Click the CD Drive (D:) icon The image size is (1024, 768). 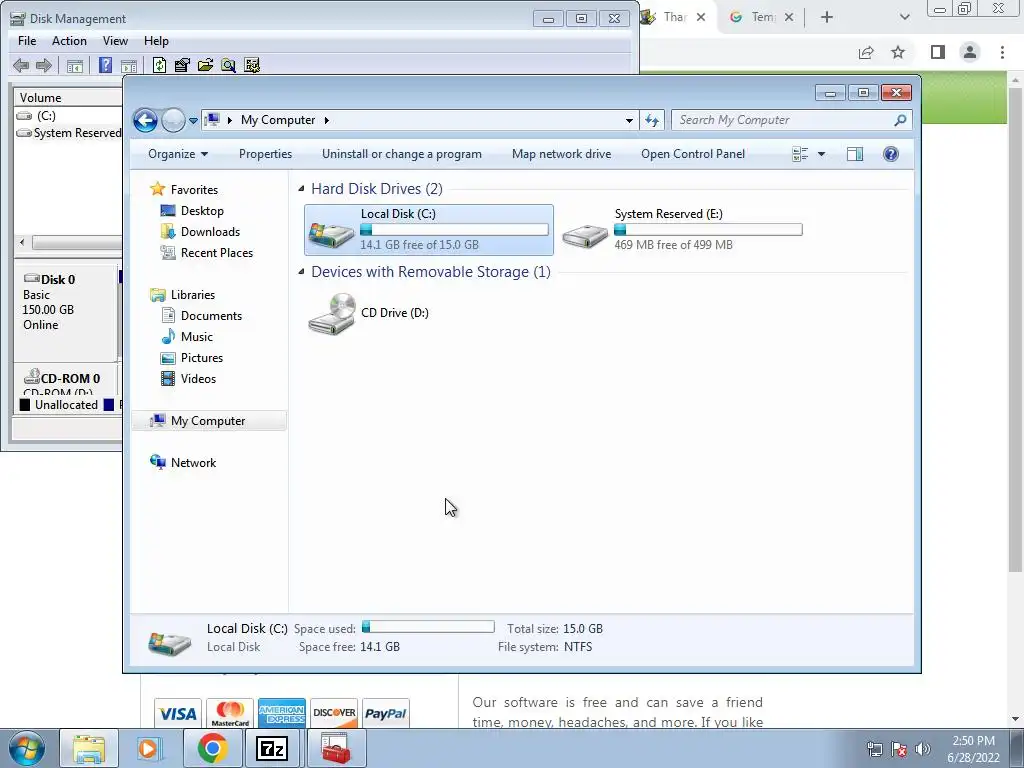(332, 313)
